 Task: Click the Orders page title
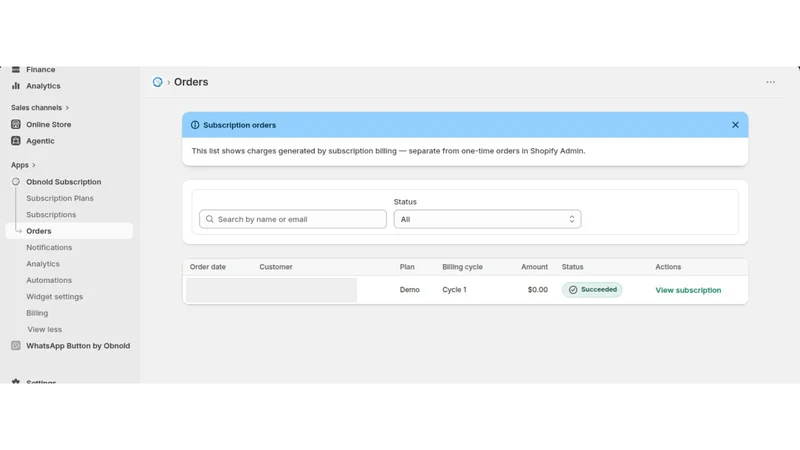[x=191, y=82]
